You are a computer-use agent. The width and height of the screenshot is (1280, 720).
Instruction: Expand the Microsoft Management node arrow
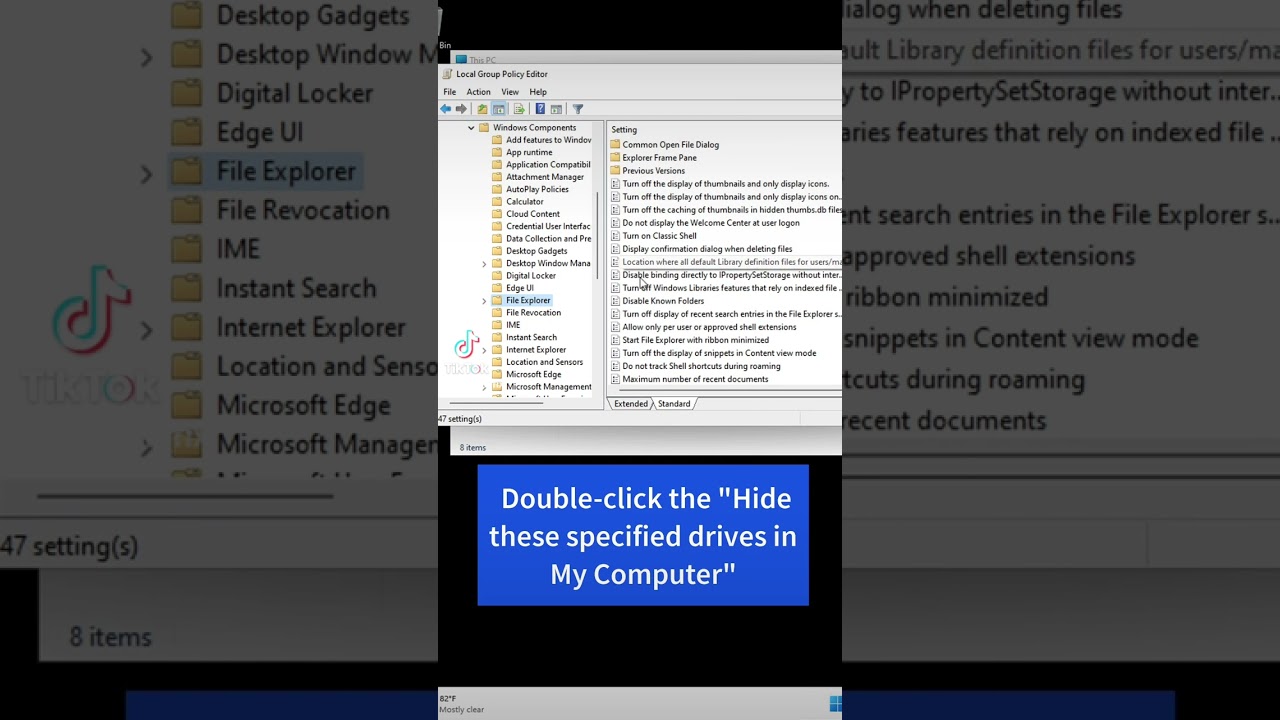tap(484, 387)
